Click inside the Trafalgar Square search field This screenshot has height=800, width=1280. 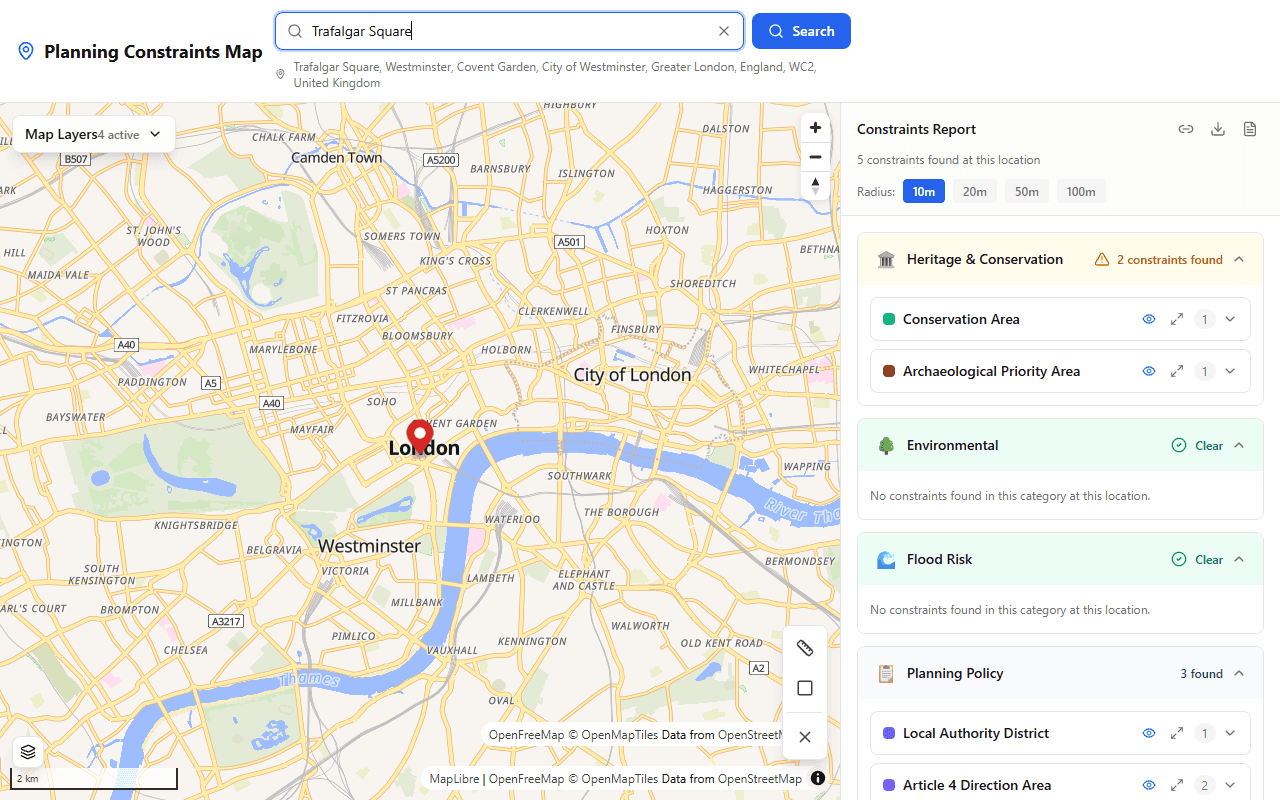(x=450, y=31)
